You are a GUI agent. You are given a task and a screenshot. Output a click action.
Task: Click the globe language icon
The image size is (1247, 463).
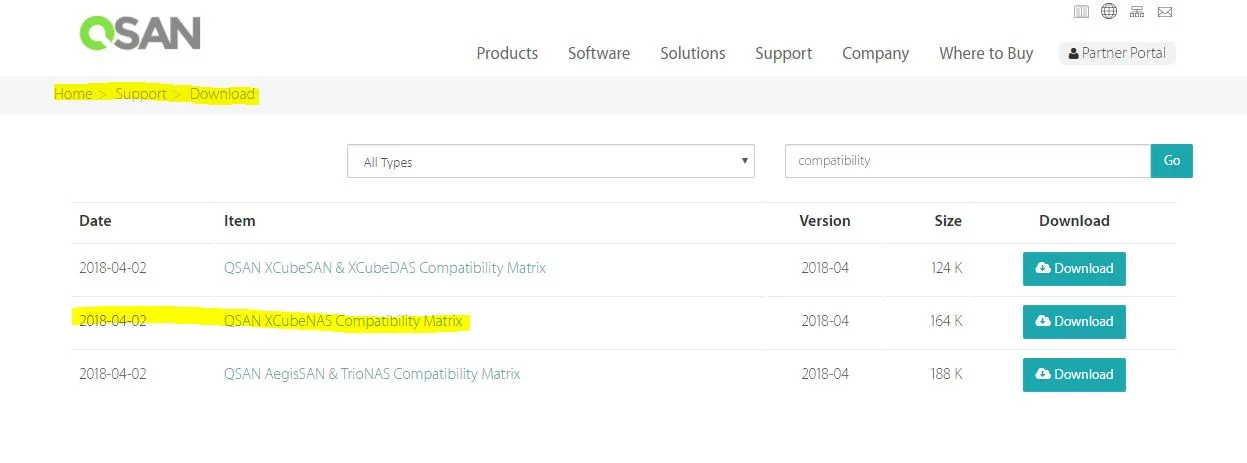click(x=1109, y=12)
